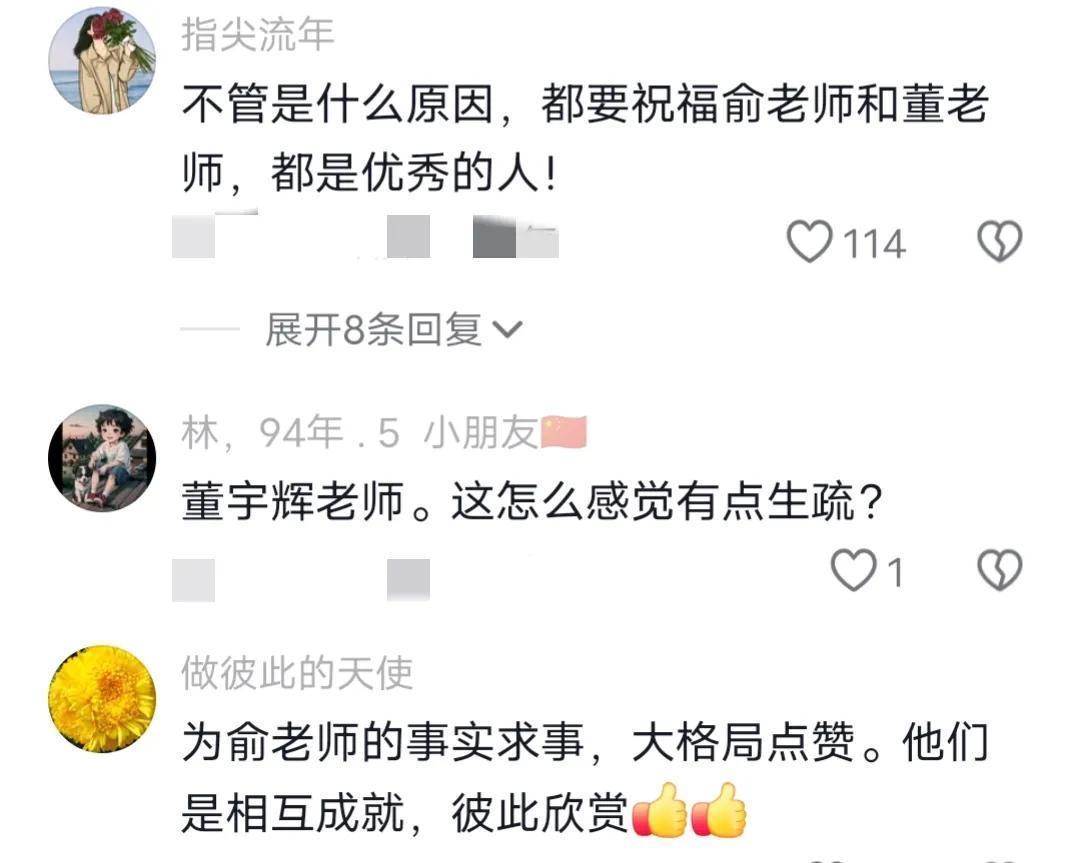Dislike 指尖流年's comment with broken heart

999,242
